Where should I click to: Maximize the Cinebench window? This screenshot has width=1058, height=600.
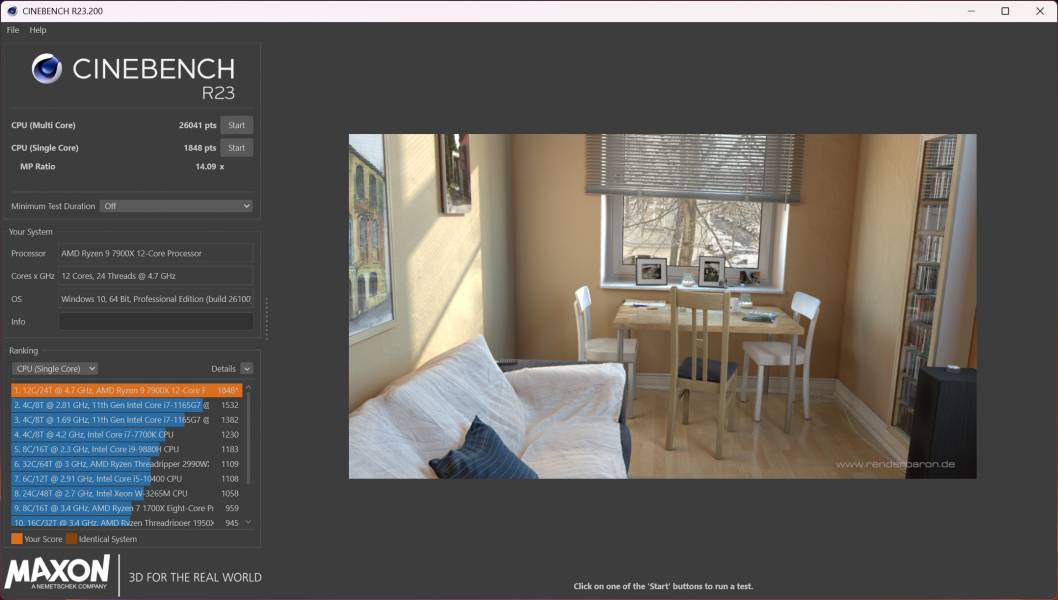(1005, 11)
